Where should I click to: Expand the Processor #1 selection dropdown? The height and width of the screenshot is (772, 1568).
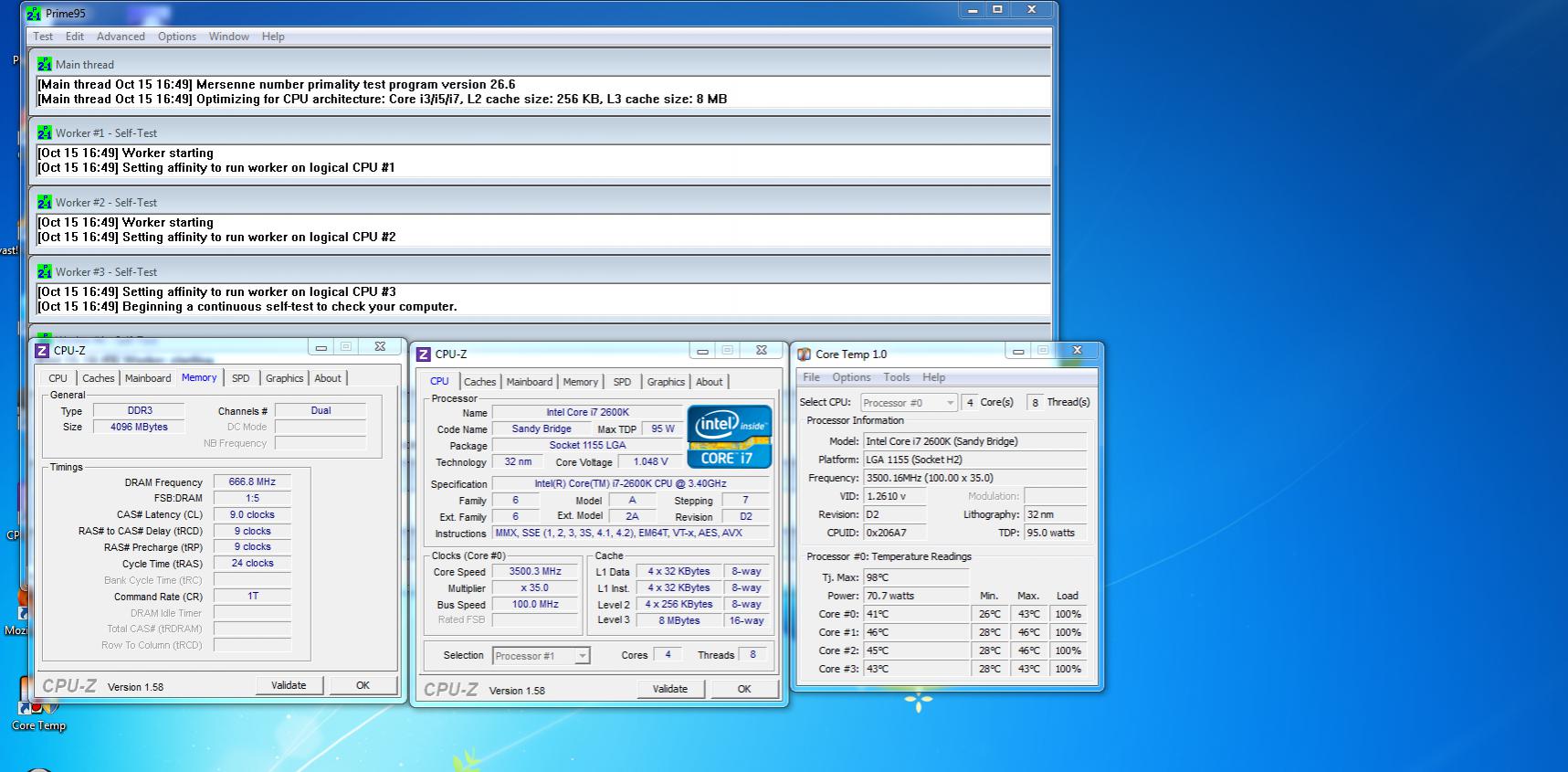point(542,656)
